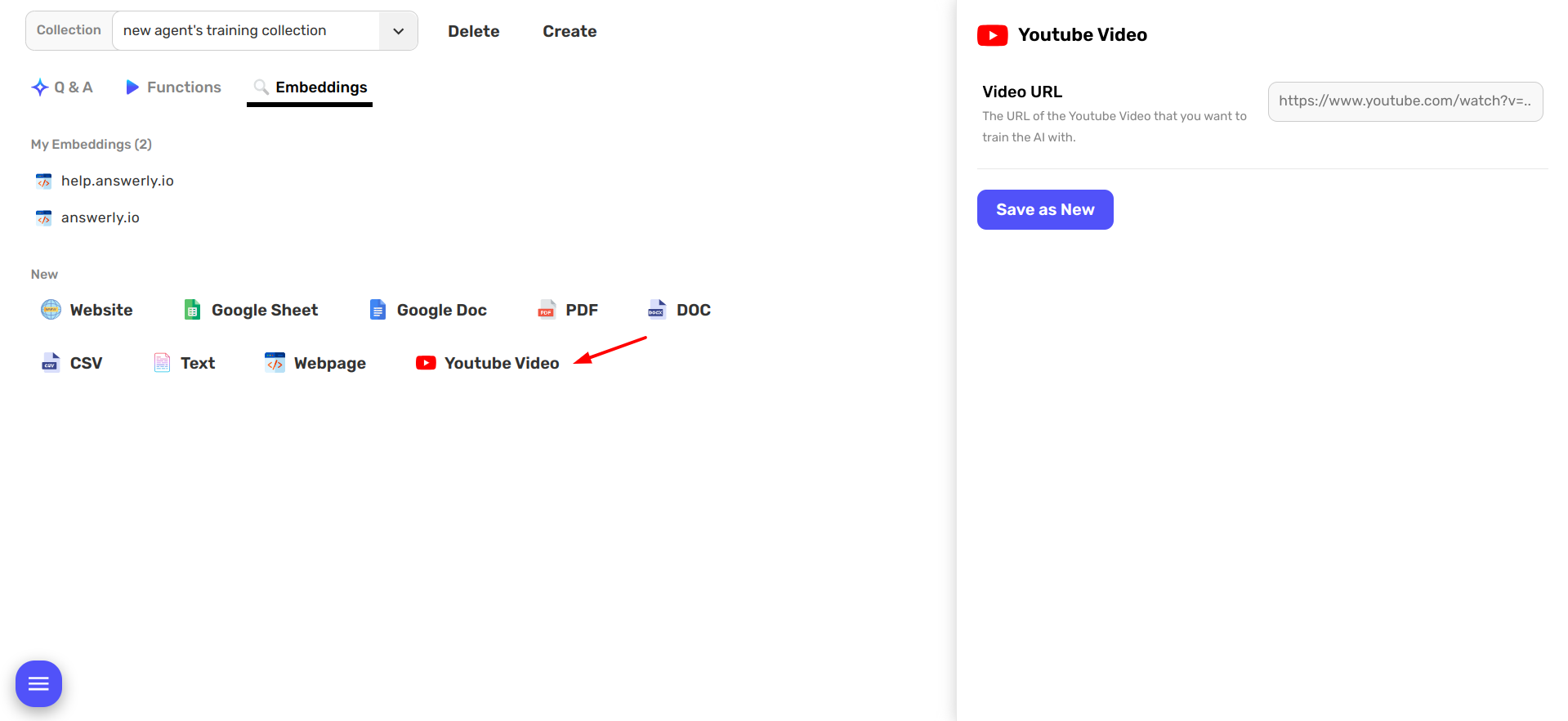Focus the Video URL input field
Screen dimensions: 1568x721
(x=1405, y=101)
